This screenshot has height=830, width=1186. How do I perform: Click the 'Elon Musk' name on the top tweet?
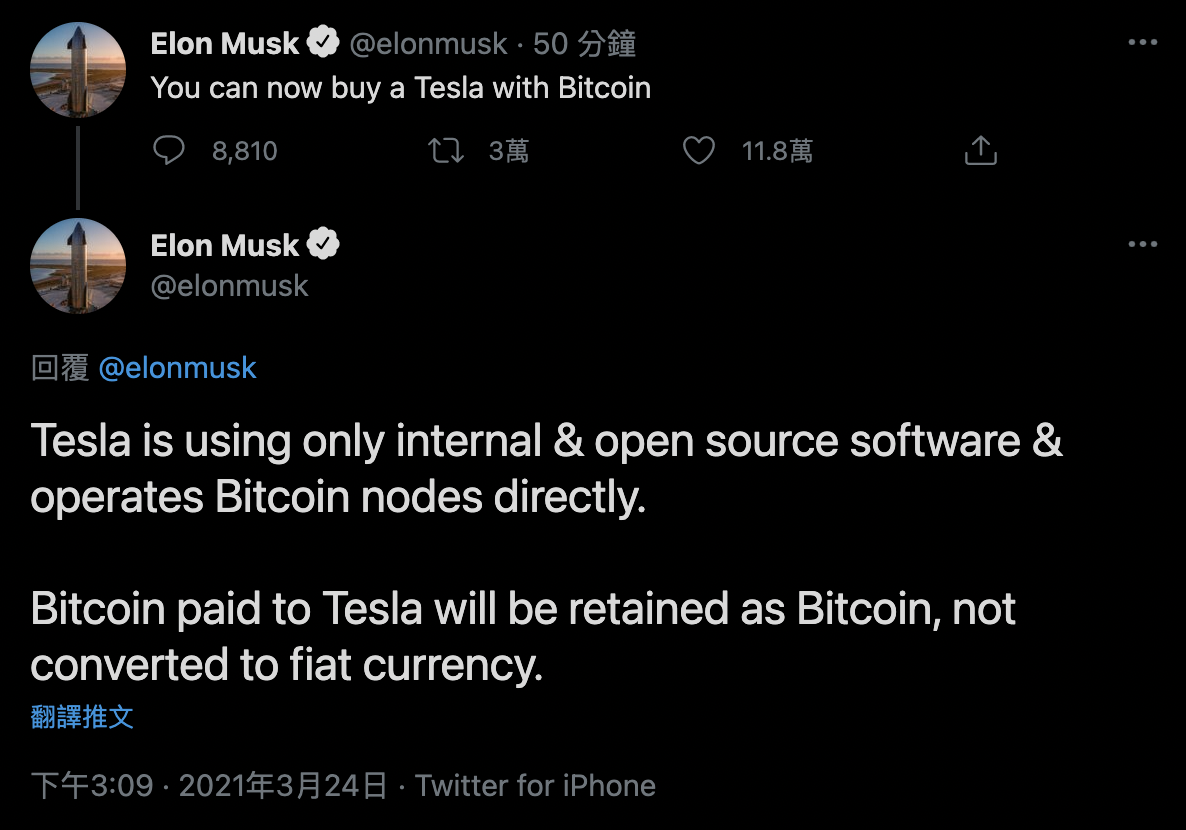[x=225, y=43]
